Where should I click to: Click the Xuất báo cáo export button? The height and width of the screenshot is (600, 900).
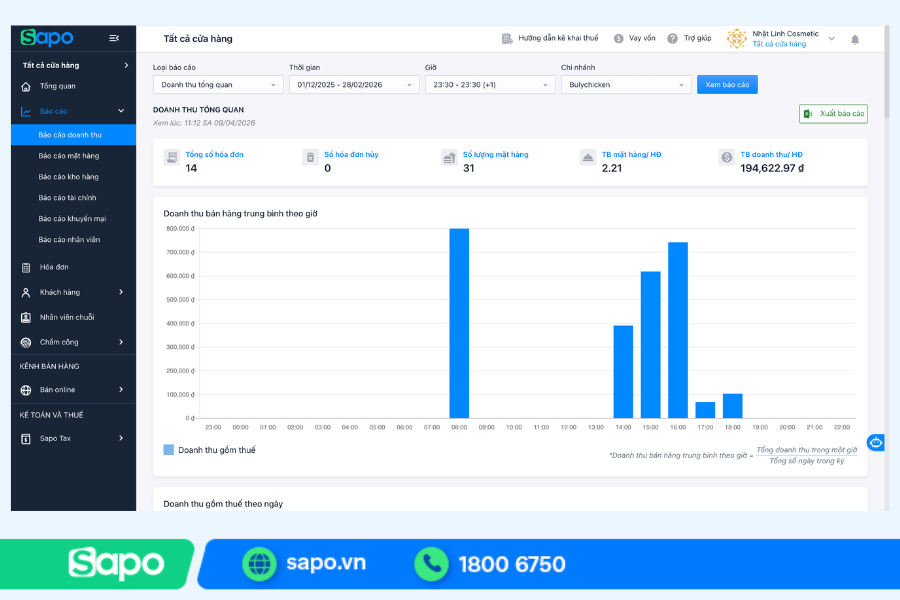tap(833, 114)
